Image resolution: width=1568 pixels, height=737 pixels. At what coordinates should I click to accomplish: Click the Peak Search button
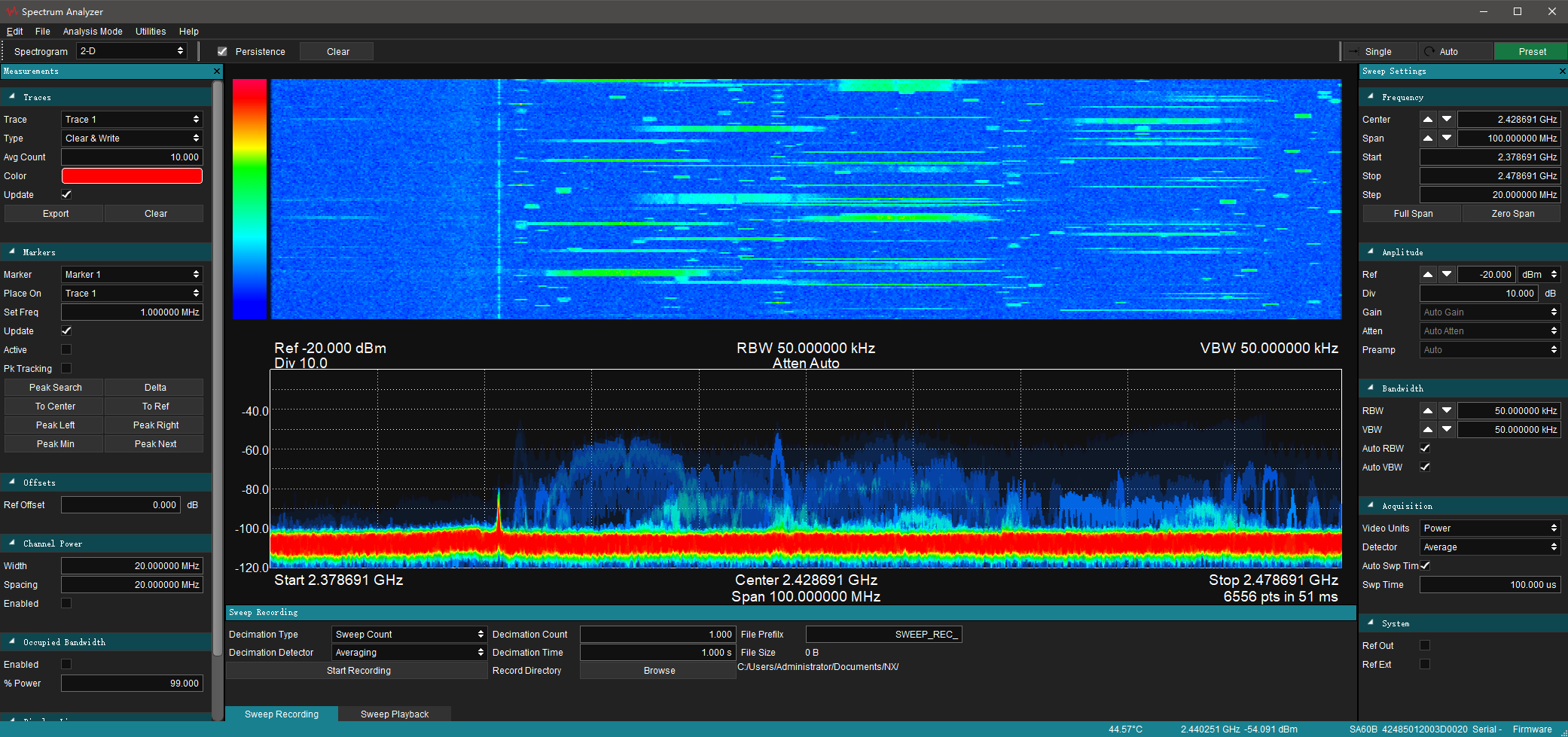[55, 388]
